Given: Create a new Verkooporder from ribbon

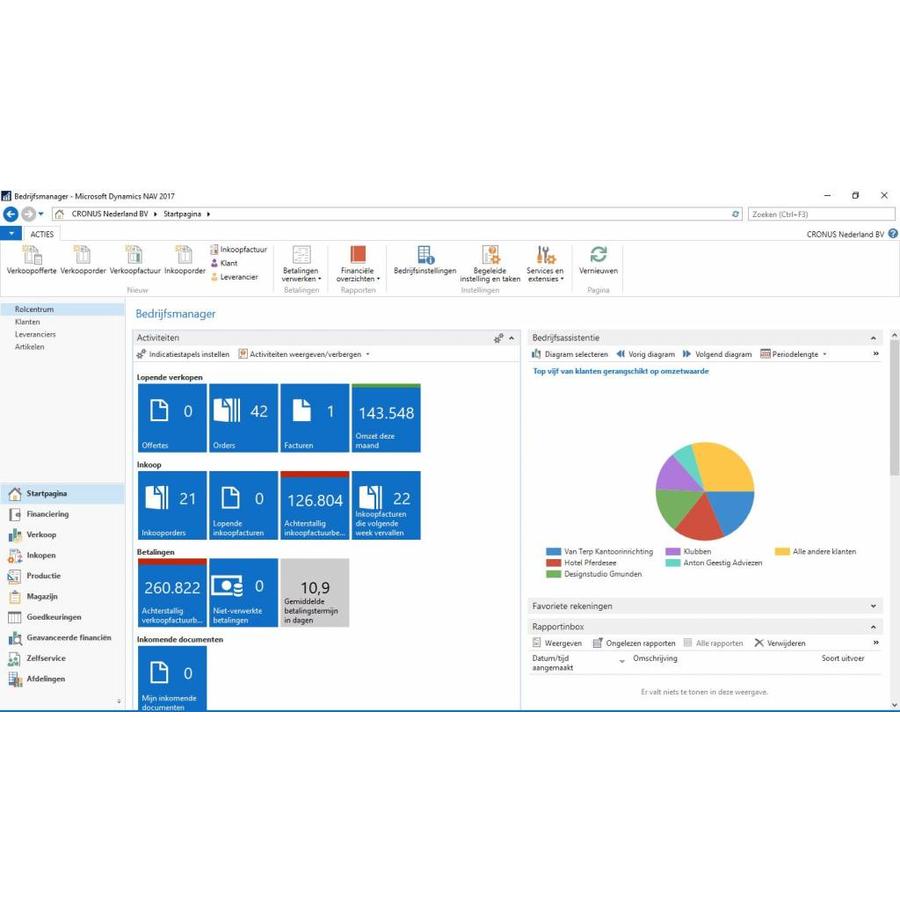Looking at the screenshot, I should pyautogui.click(x=82, y=256).
